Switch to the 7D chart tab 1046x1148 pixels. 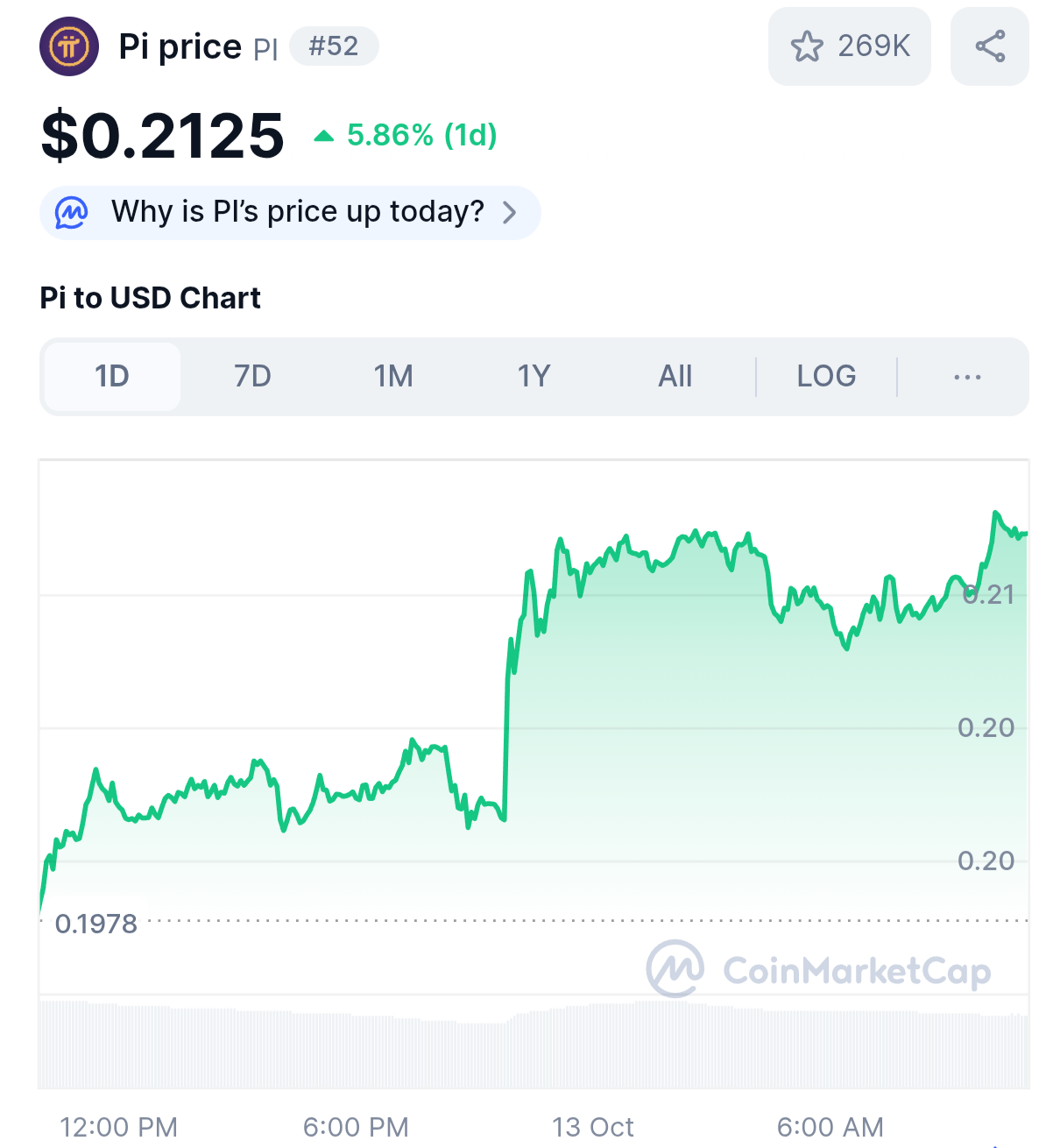click(x=252, y=377)
